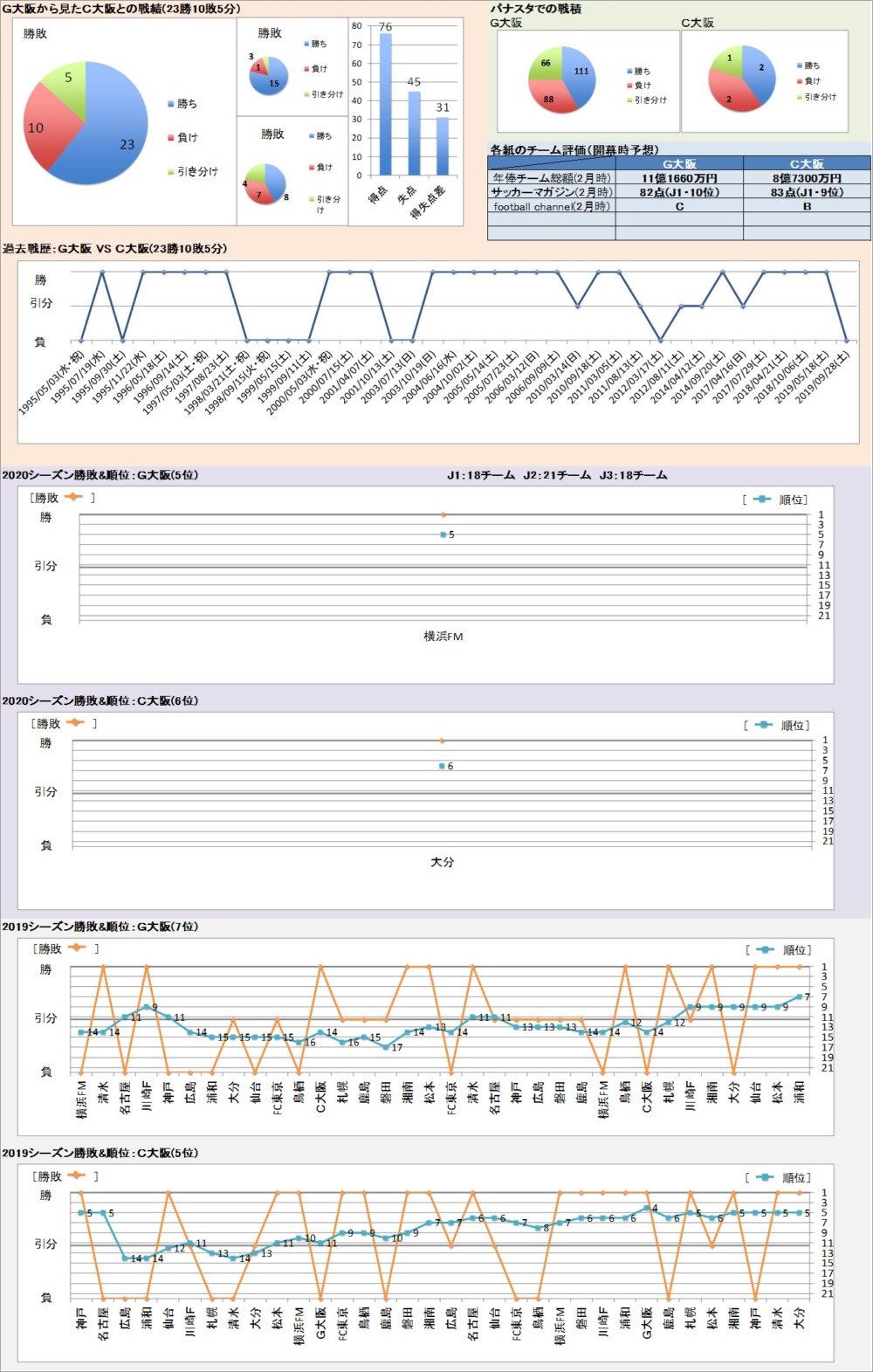The image size is (873, 1372).
Task: Click the 勝ち legend swatch of the large pie chart
Action: point(171,104)
